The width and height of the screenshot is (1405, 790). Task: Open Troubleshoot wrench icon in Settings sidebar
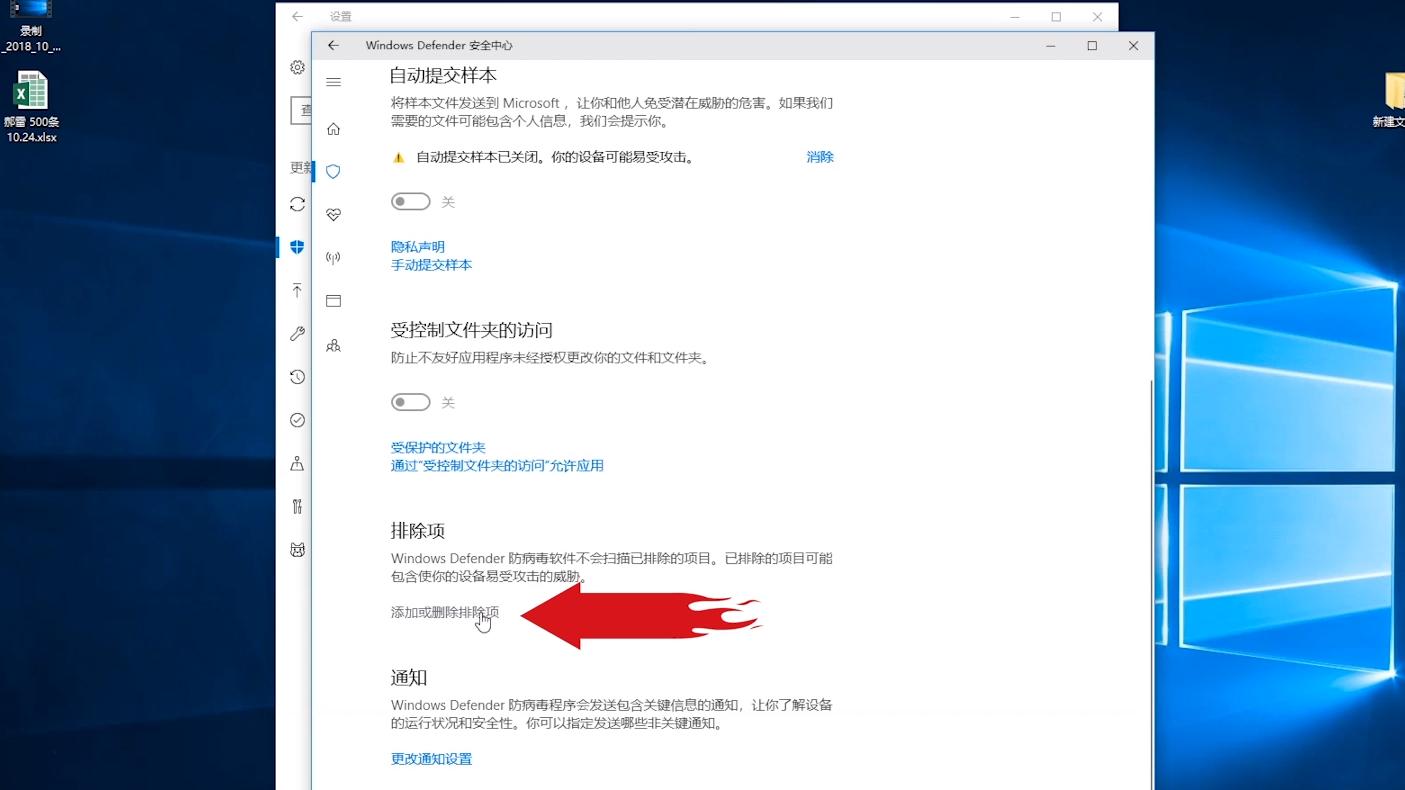(x=297, y=334)
